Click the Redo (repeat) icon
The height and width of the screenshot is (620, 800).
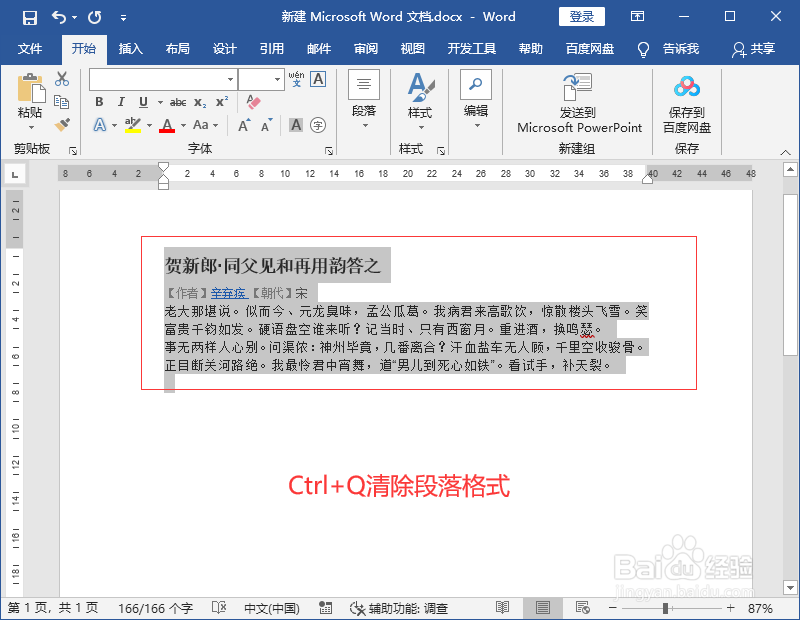pos(94,17)
